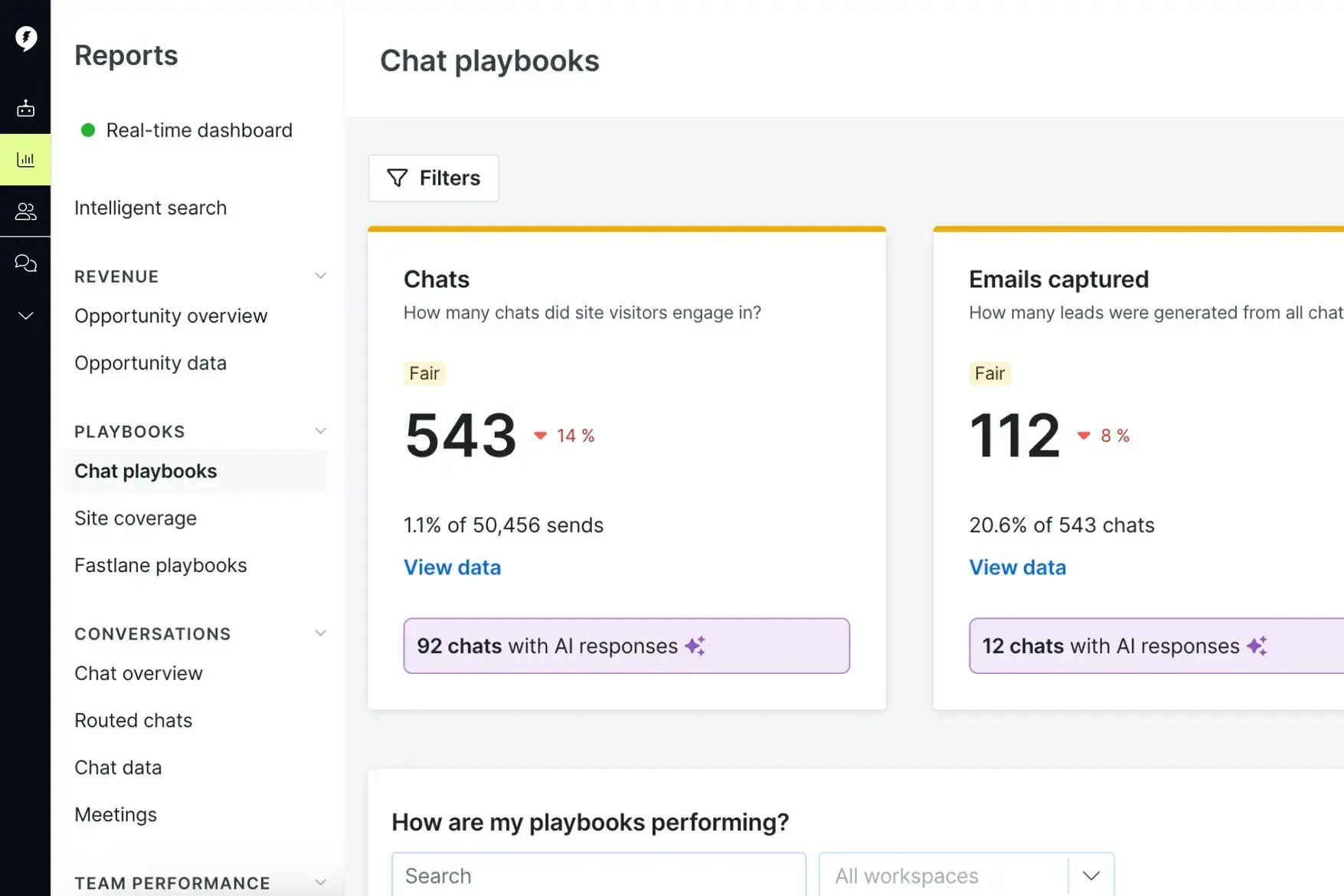Viewport: 1344px width, 896px height.
Task: Collapse the Playbooks section chevron
Action: (320, 431)
